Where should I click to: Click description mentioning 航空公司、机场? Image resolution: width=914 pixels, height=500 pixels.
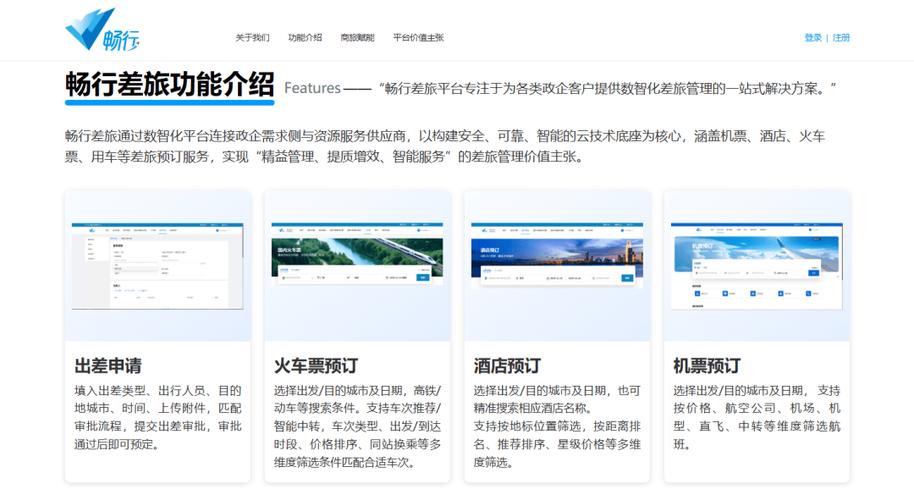click(x=757, y=417)
